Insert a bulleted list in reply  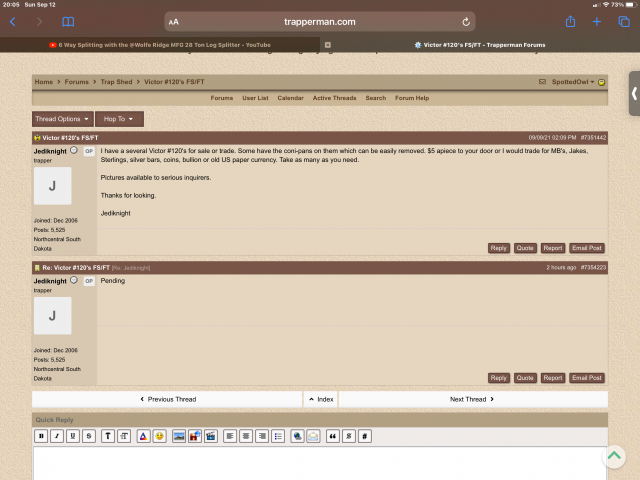(x=278, y=436)
